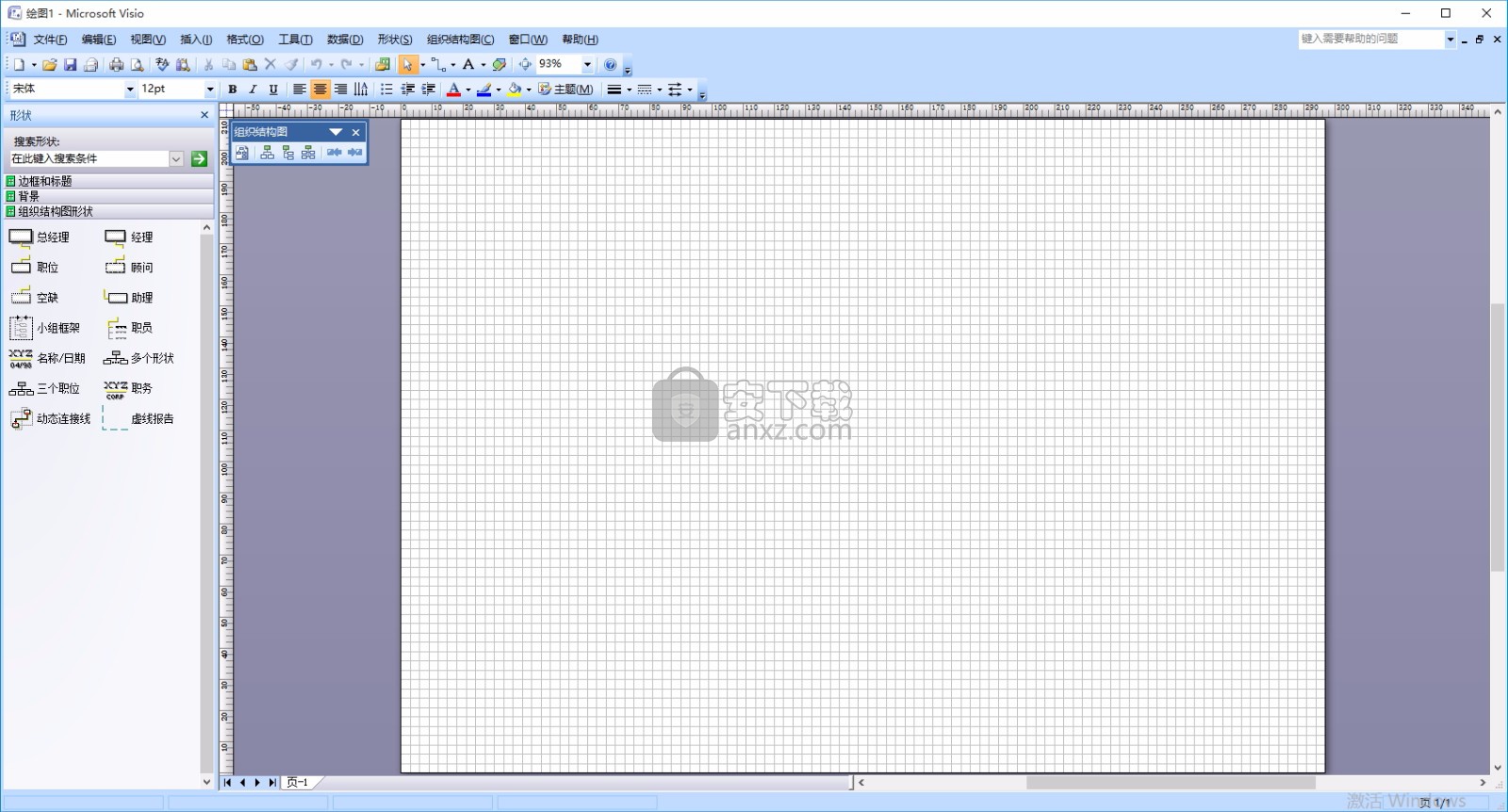Image resolution: width=1508 pixels, height=812 pixels.
Task: Open the zoom percentage dropdown
Action: tap(587, 65)
